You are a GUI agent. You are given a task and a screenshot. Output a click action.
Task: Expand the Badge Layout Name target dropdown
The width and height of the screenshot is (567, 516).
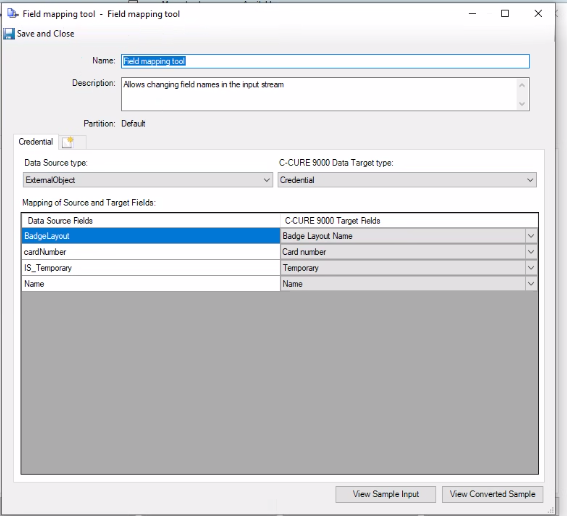[531, 236]
